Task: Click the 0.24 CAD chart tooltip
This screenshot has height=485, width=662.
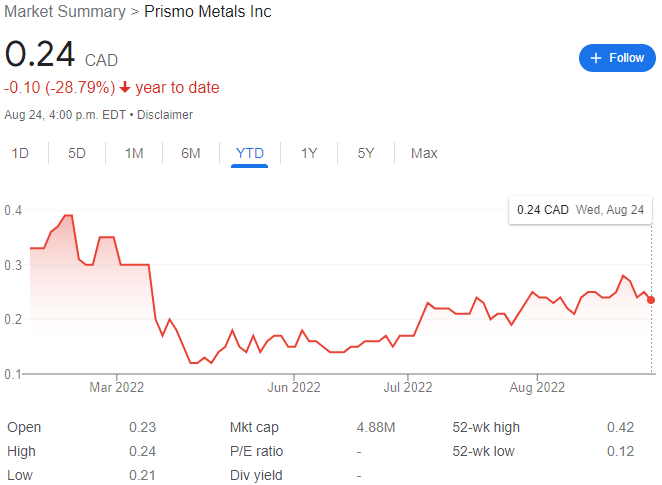Action: pyautogui.click(x=581, y=210)
